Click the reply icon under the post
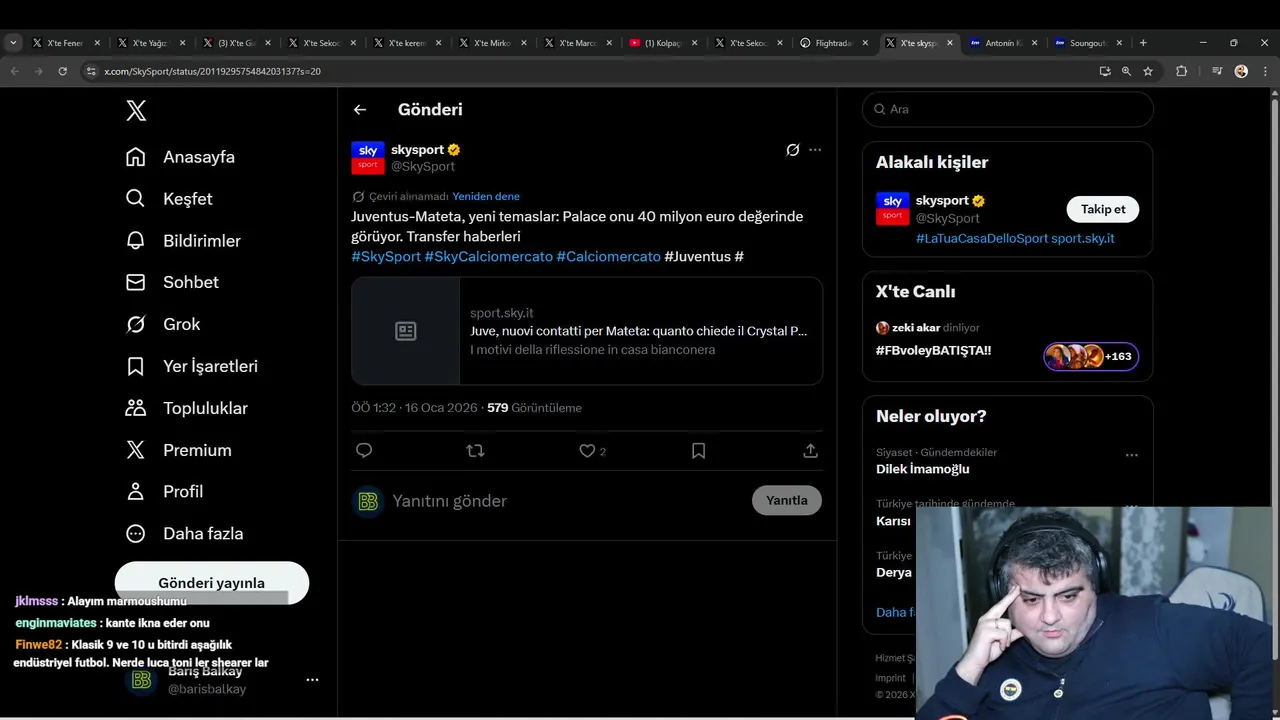The height and width of the screenshot is (720, 1280). coord(364,451)
